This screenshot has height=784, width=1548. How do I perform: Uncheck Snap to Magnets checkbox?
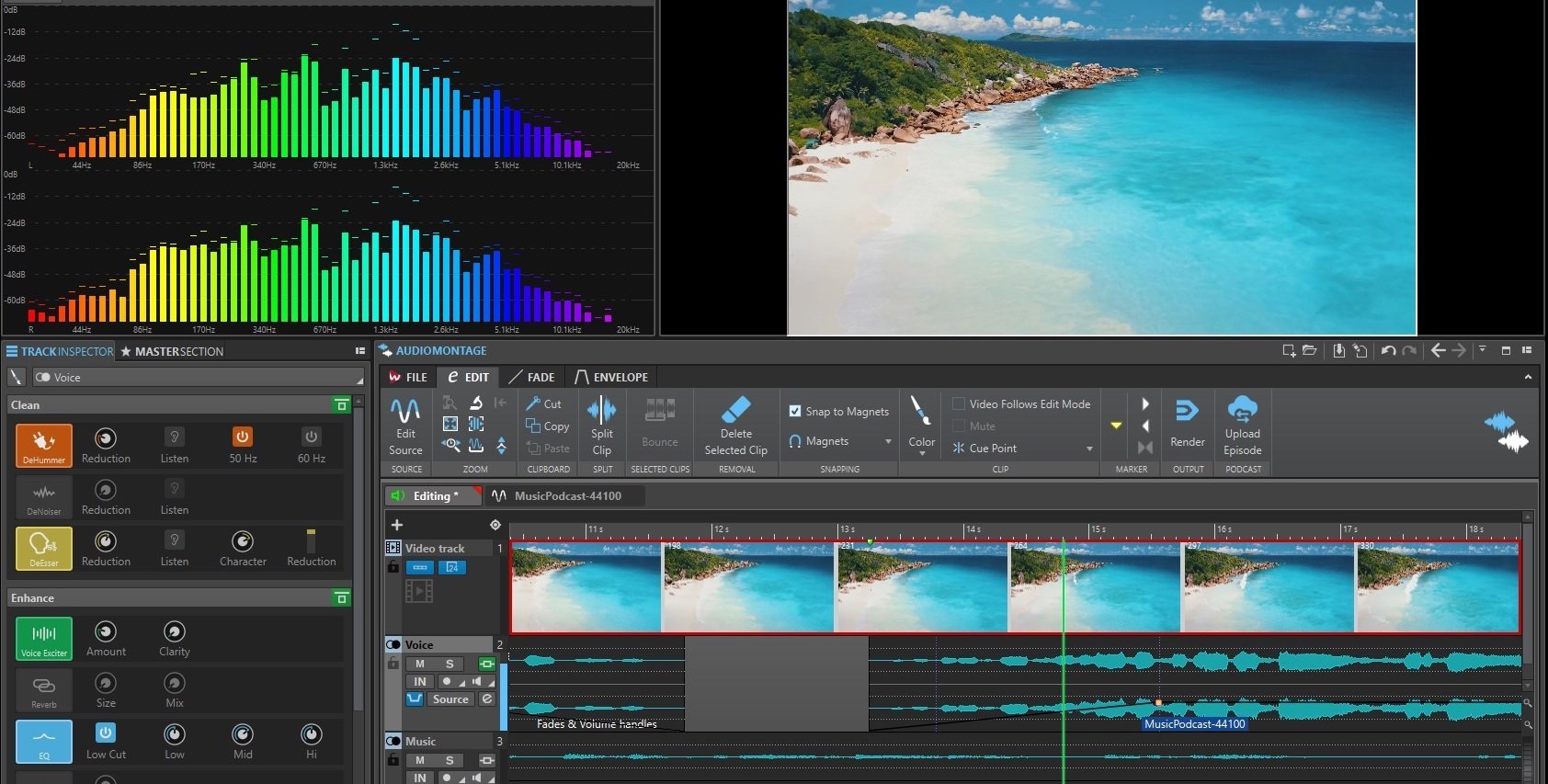pyautogui.click(x=795, y=411)
